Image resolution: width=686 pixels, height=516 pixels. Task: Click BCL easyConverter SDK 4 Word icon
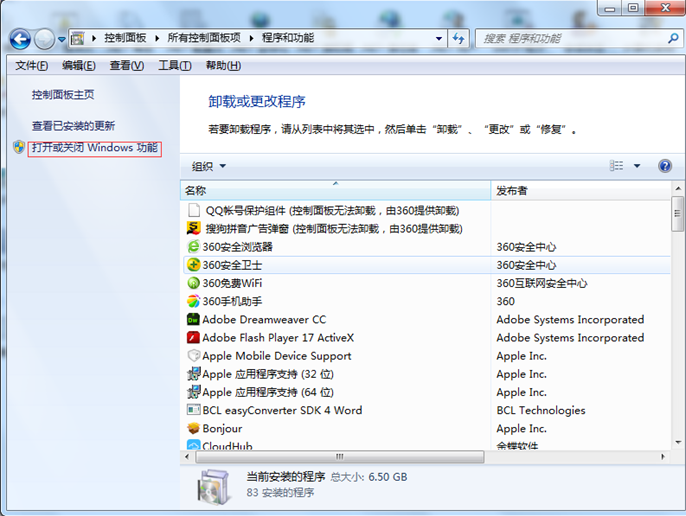click(193, 410)
